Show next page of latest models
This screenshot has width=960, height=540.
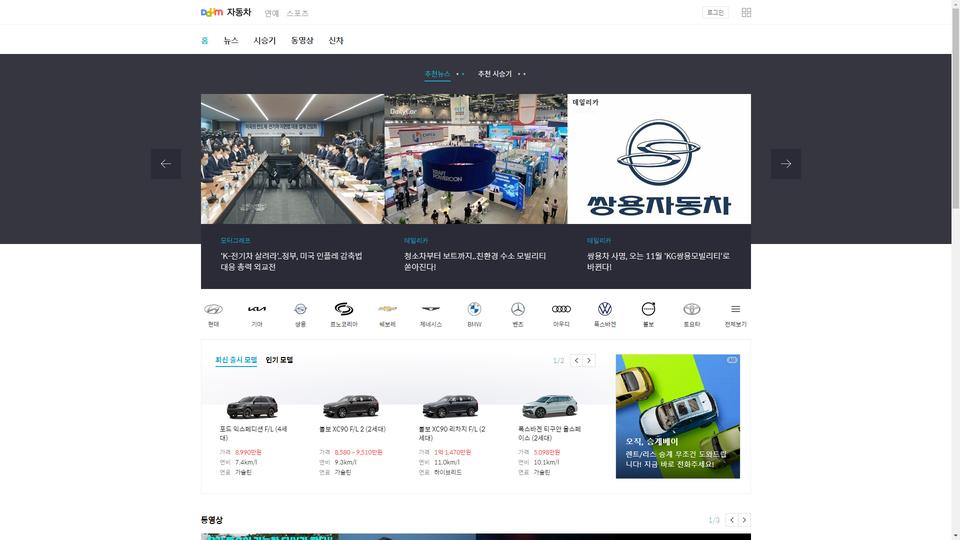point(589,360)
